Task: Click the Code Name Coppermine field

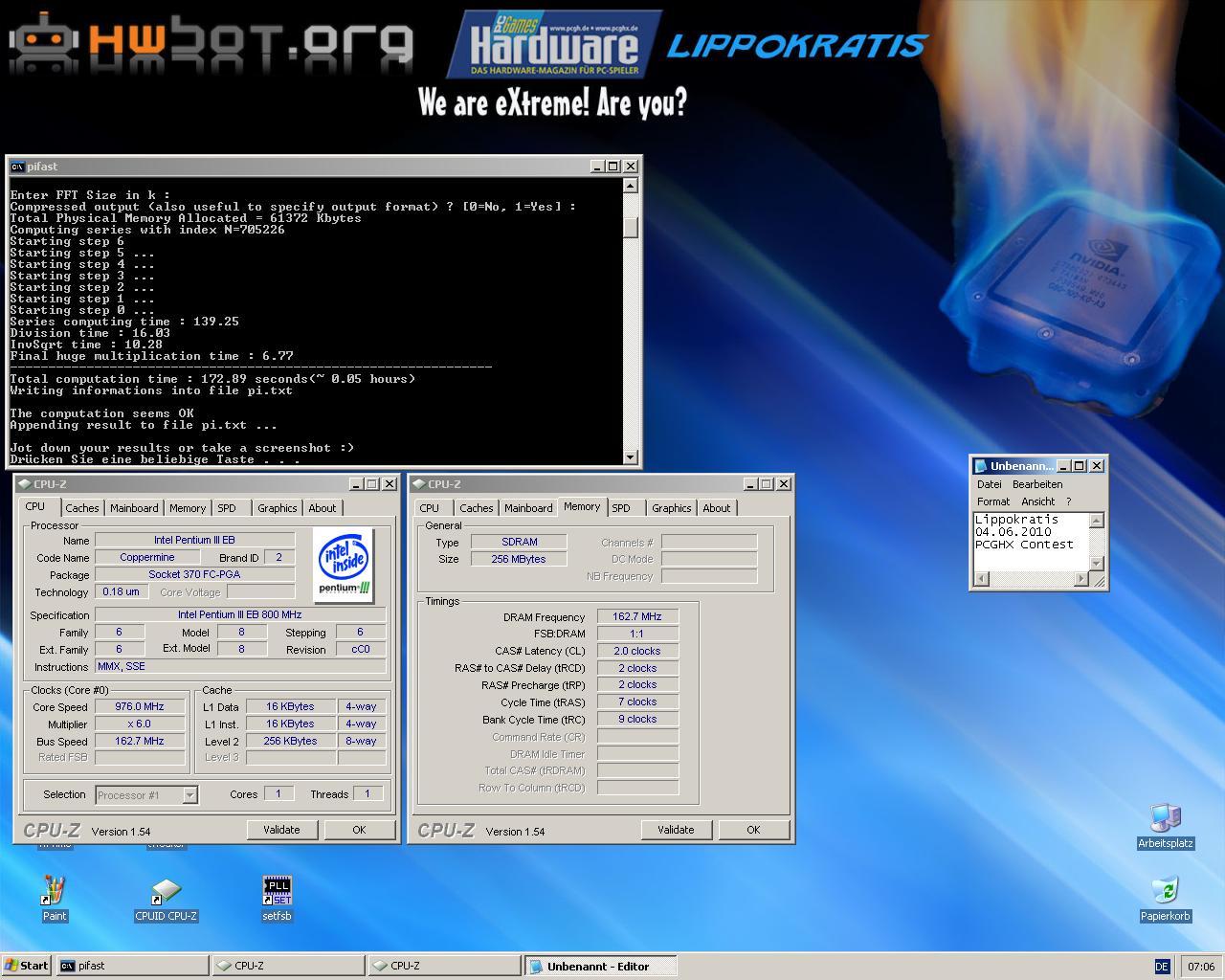Action: [147, 557]
